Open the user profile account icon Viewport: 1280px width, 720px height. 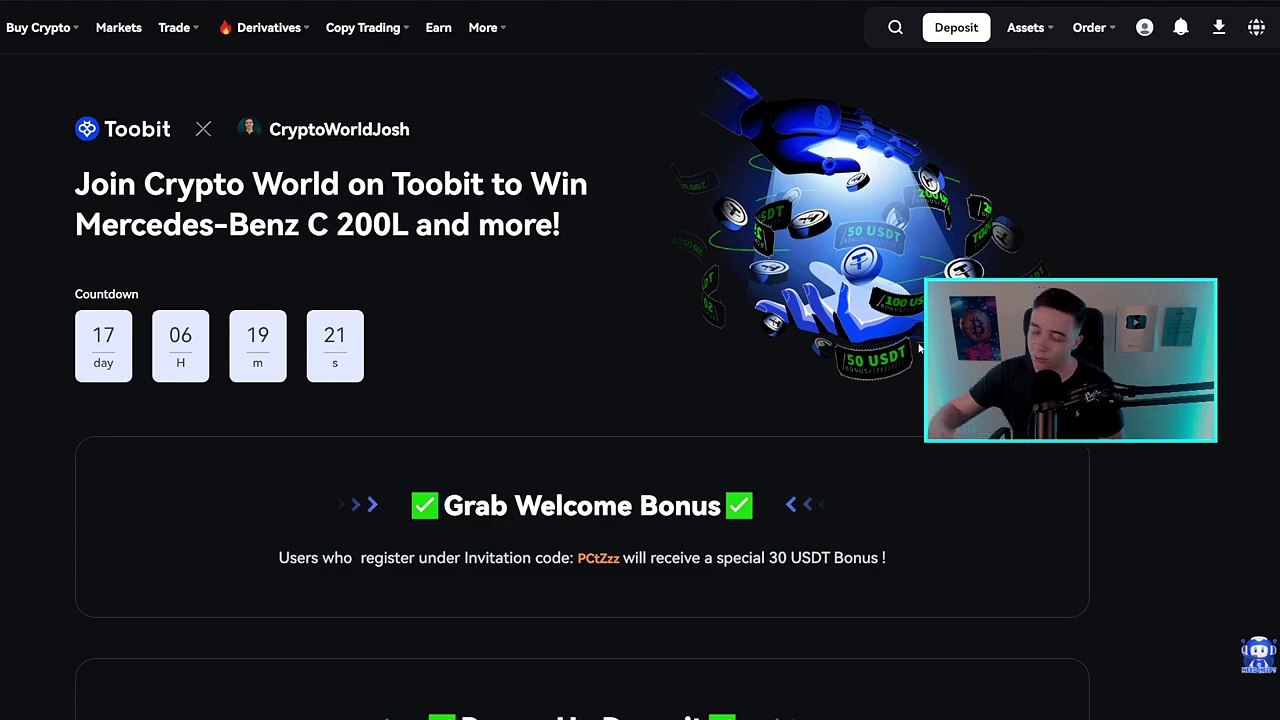[1144, 28]
